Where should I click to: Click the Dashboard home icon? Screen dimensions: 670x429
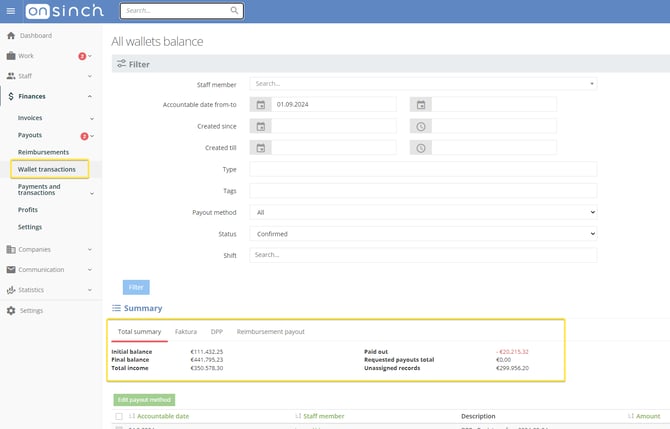click(11, 36)
